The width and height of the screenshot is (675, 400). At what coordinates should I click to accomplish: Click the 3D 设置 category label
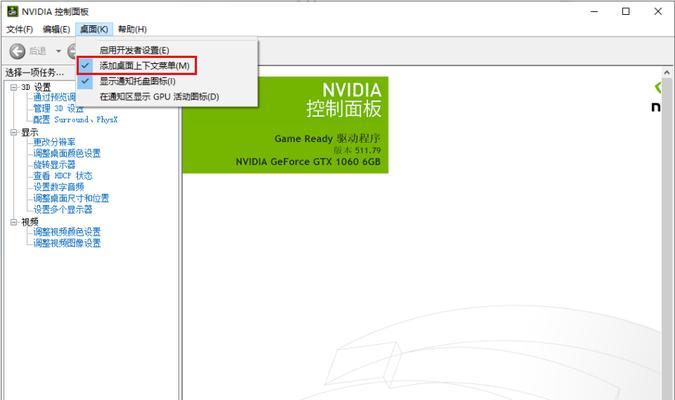tap(36, 87)
